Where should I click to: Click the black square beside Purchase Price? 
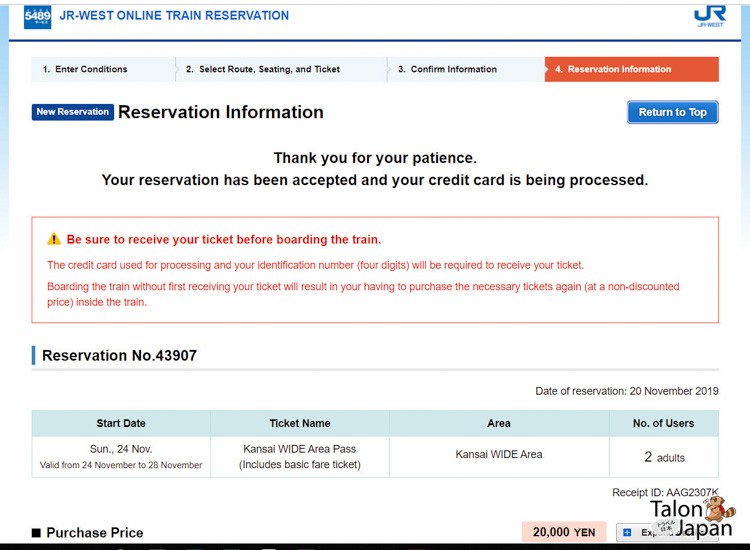coord(36,533)
